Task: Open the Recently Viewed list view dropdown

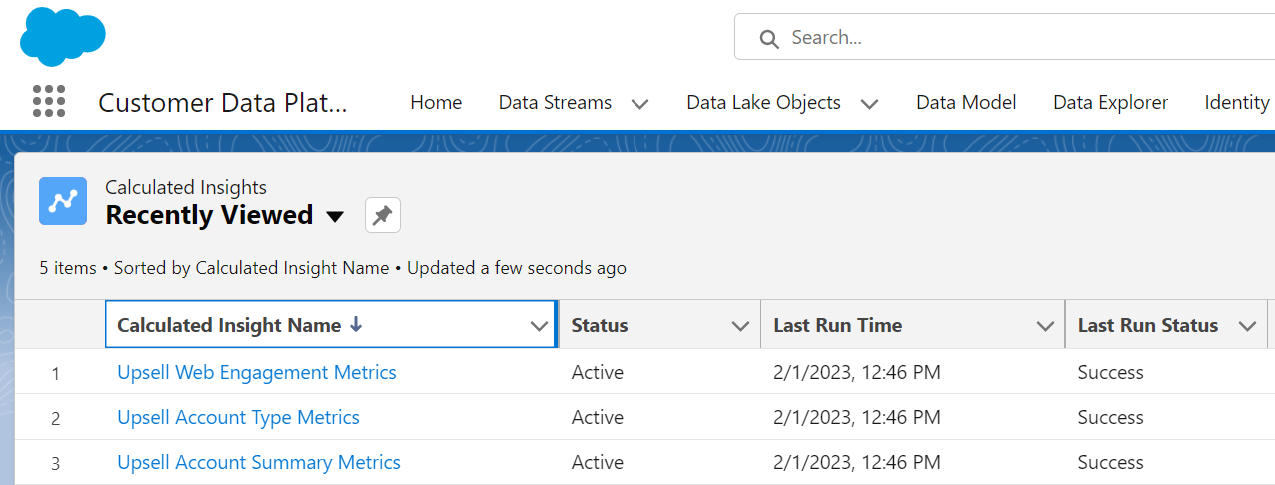Action: [336, 216]
